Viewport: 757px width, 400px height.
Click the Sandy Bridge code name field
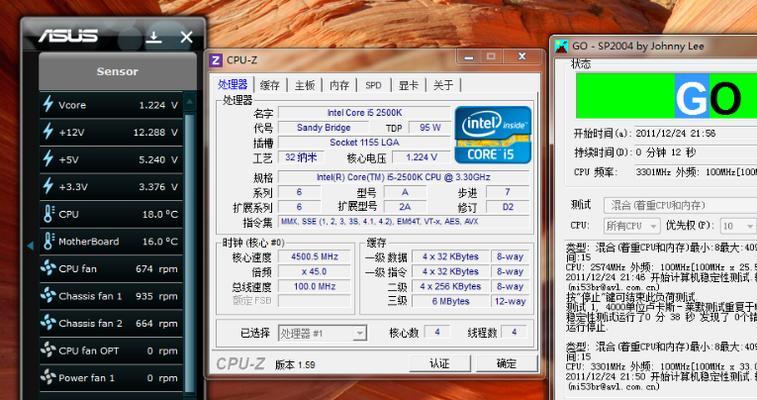click(323, 127)
